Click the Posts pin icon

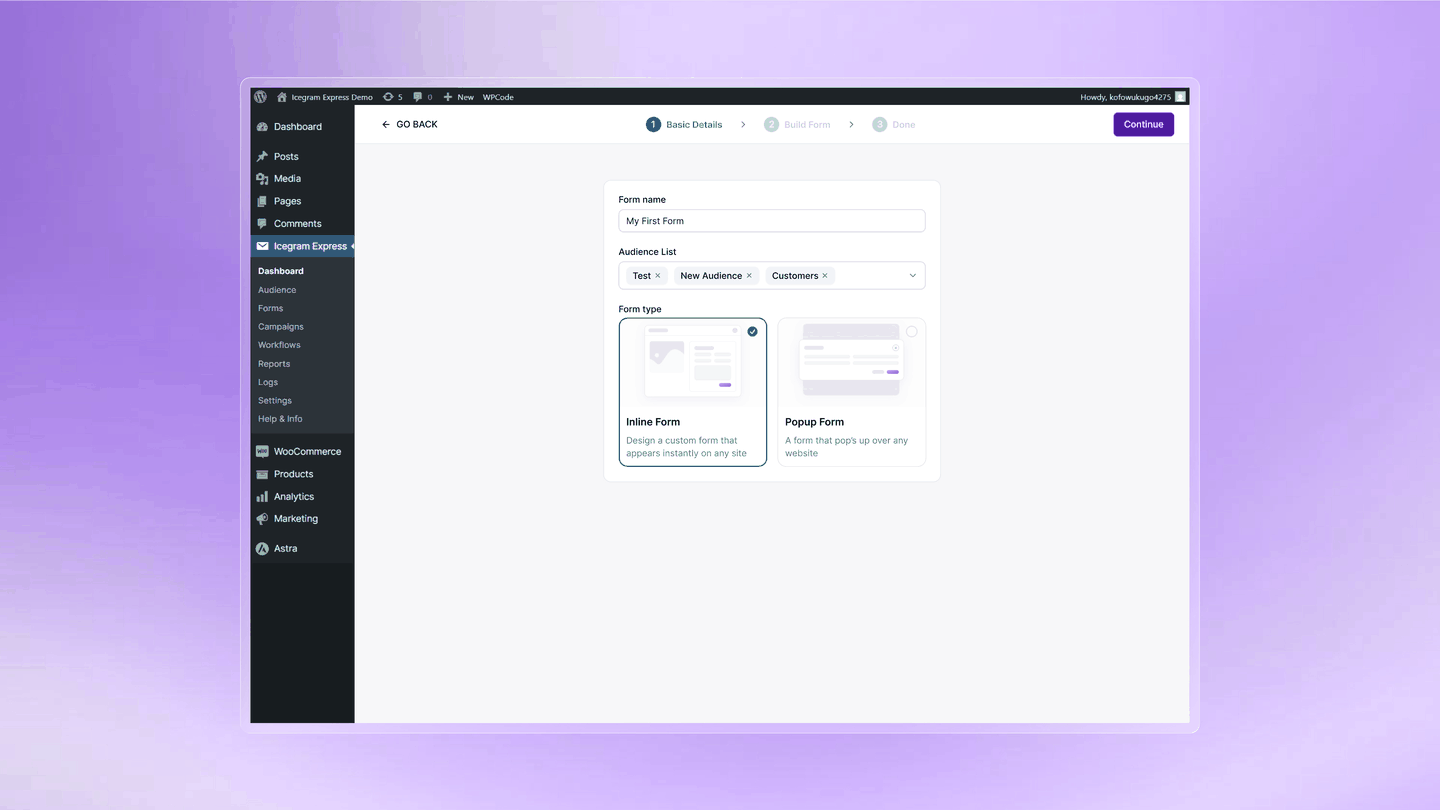(262, 157)
